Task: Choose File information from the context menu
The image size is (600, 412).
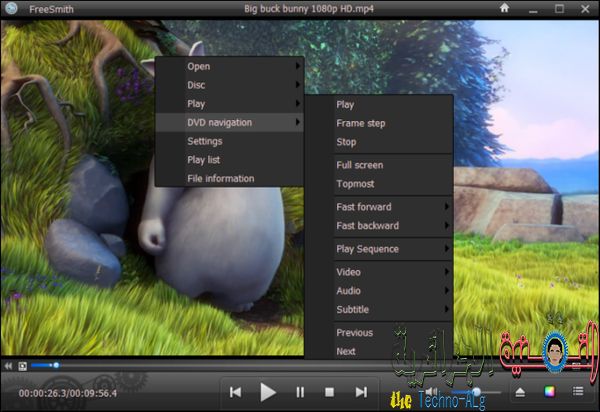Action: [220, 179]
